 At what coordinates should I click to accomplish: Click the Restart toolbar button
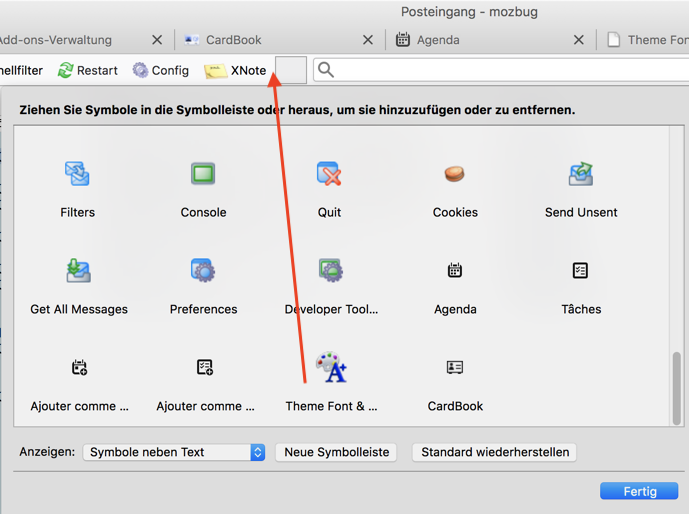[x=88, y=70]
